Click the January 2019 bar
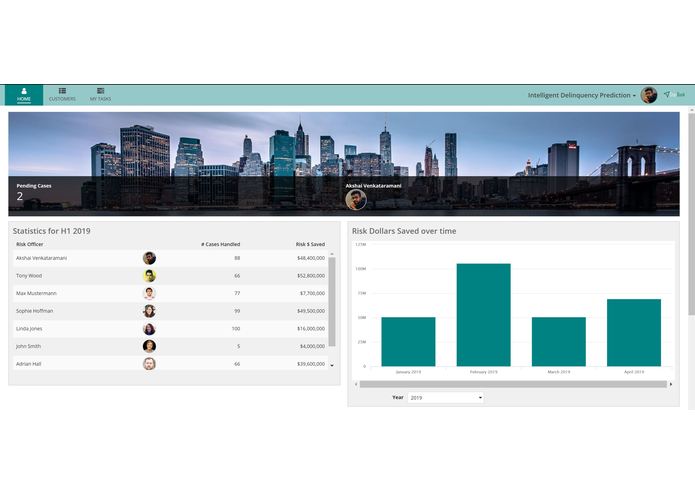 point(408,342)
